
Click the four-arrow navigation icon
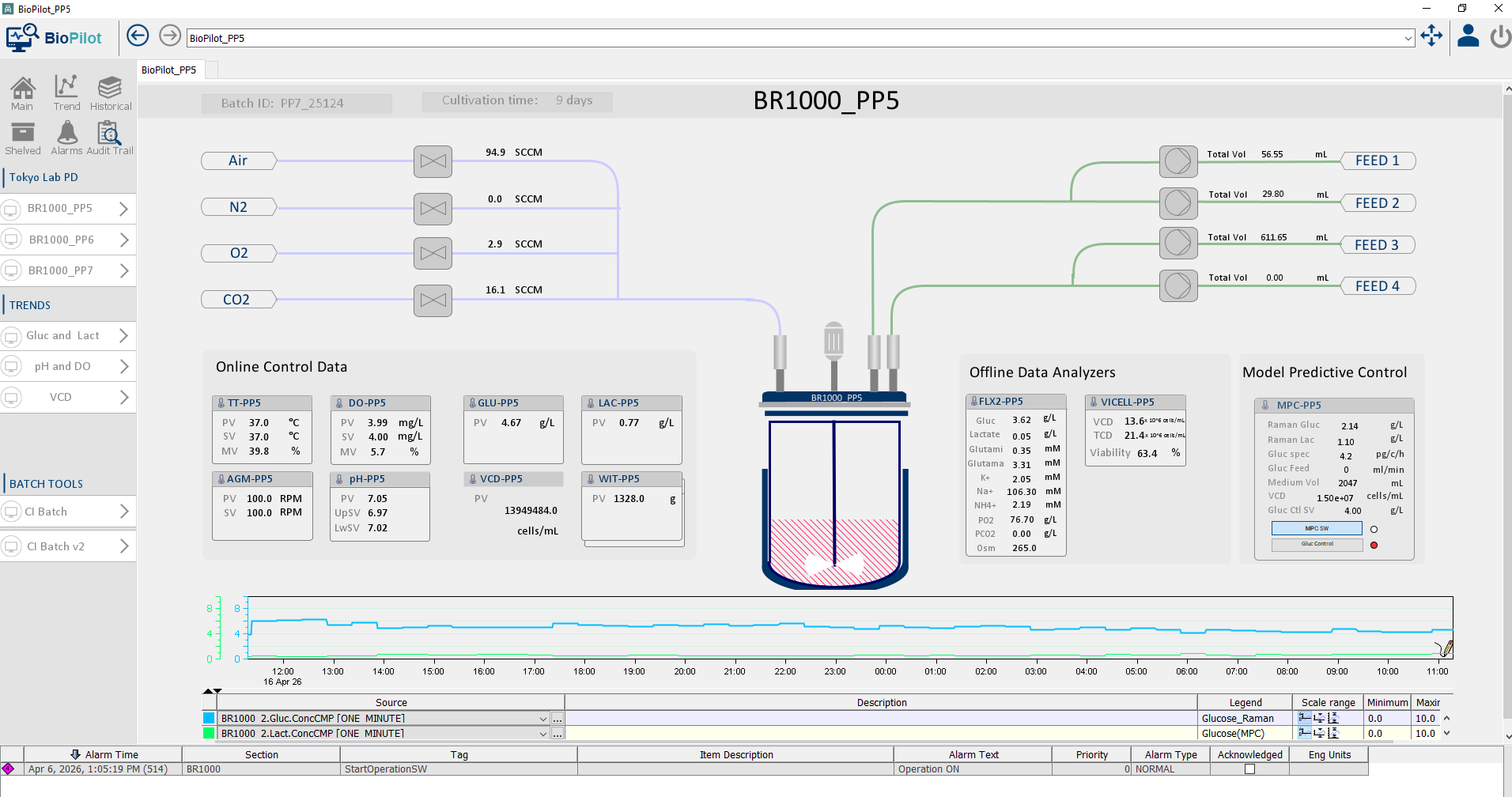click(x=1431, y=36)
